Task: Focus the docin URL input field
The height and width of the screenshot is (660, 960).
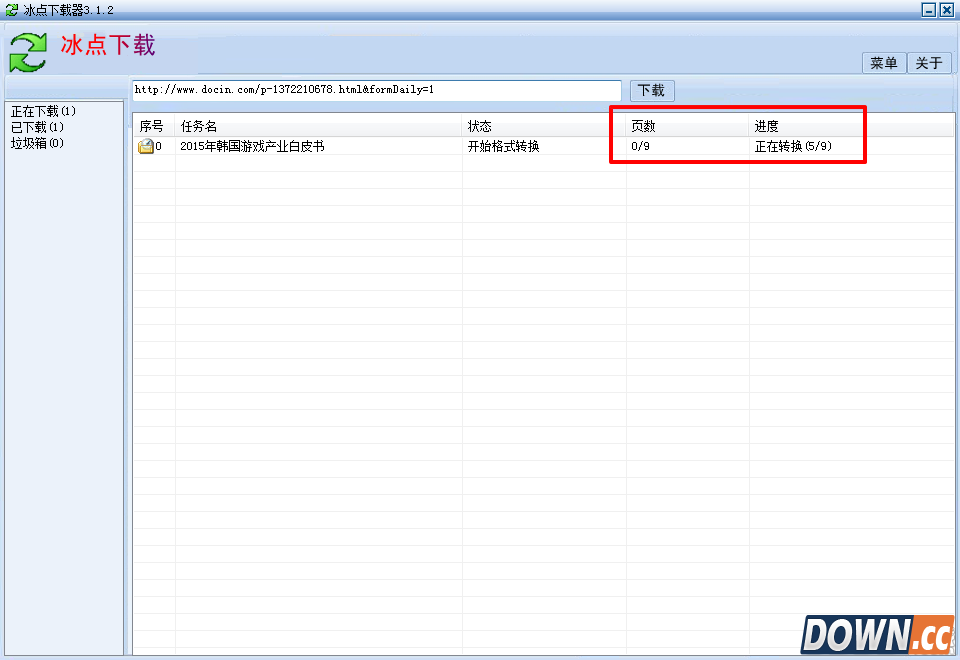Action: pyautogui.click(x=376, y=90)
